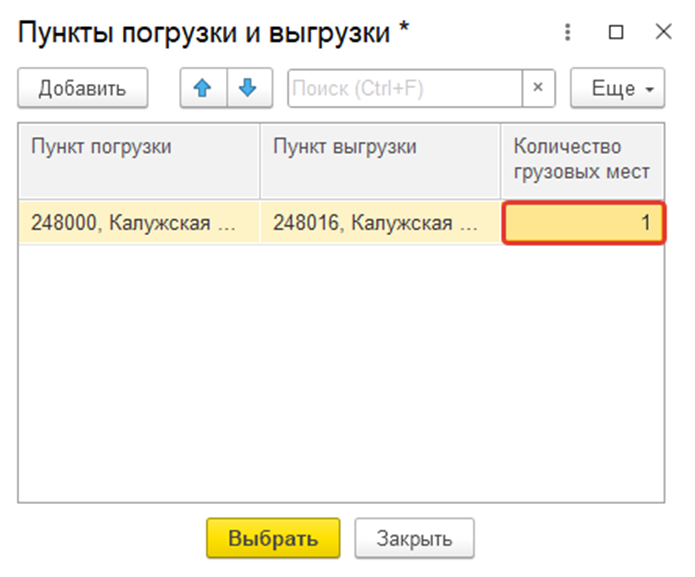Viewport: 695px width, 577px height.
Task: Confirm the selection with the yellow Выбрать button
Action: coord(273,538)
